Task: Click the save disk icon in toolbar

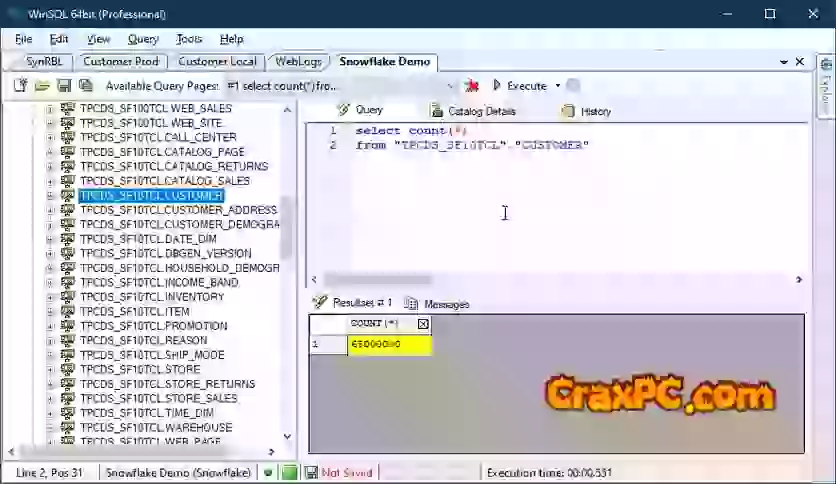Action: (x=64, y=86)
